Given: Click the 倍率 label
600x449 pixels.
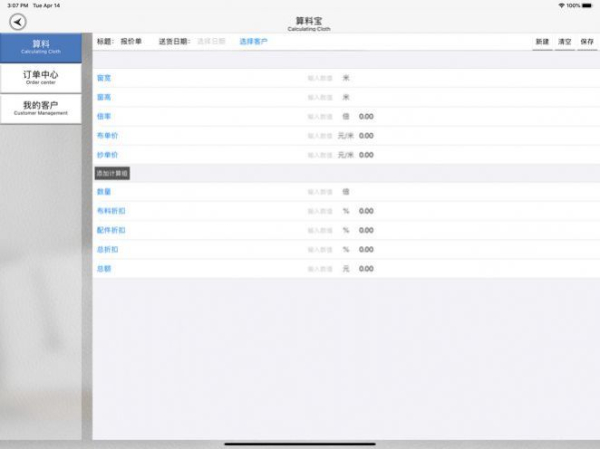Looking at the screenshot, I should point(104,116).
